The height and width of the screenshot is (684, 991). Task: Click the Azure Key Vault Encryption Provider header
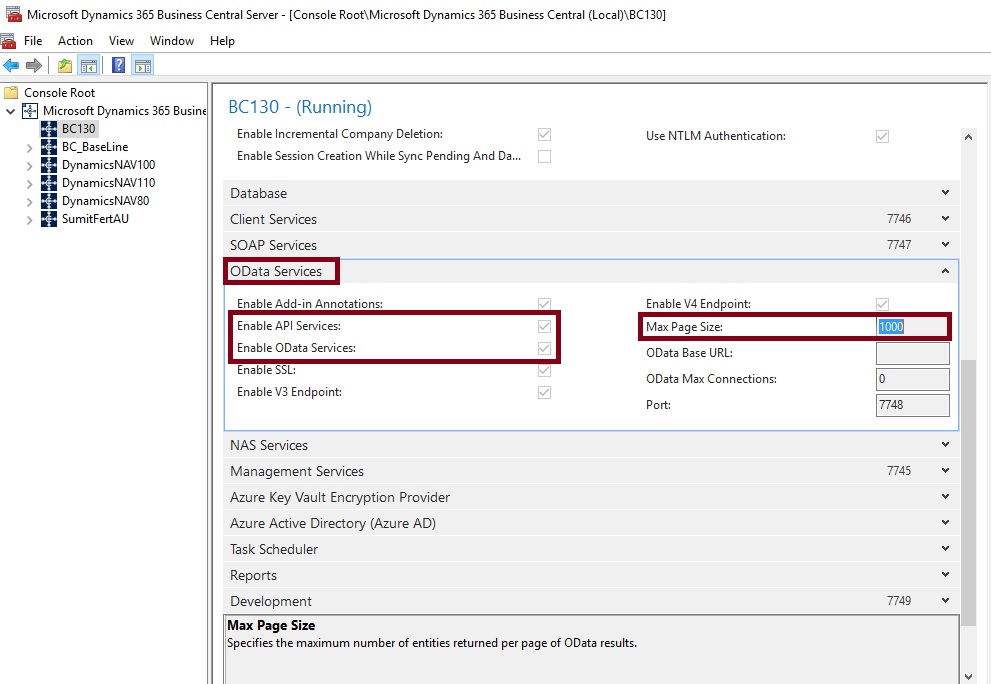pos(340,497)
